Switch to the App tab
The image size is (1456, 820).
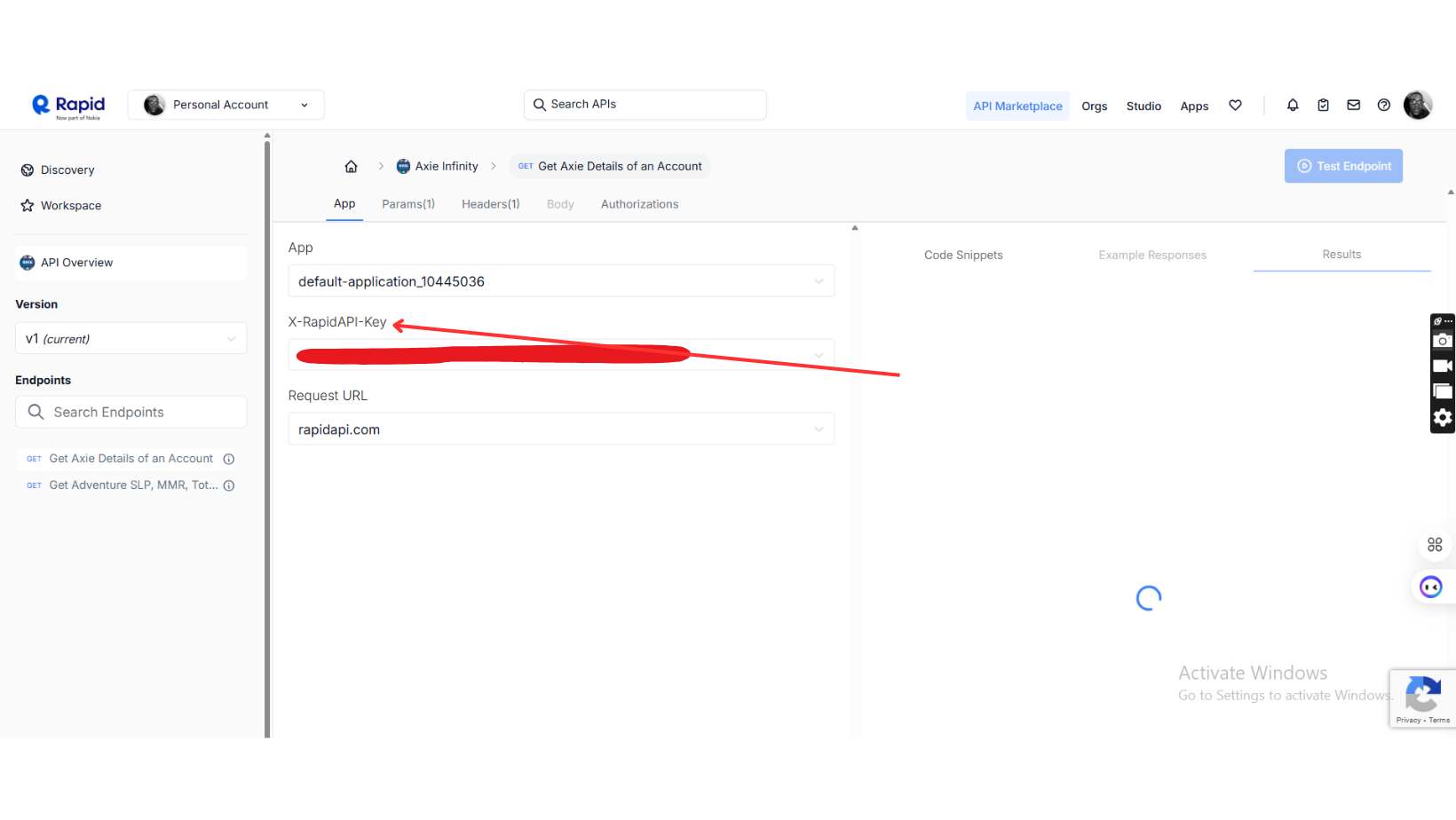(344, 204)
